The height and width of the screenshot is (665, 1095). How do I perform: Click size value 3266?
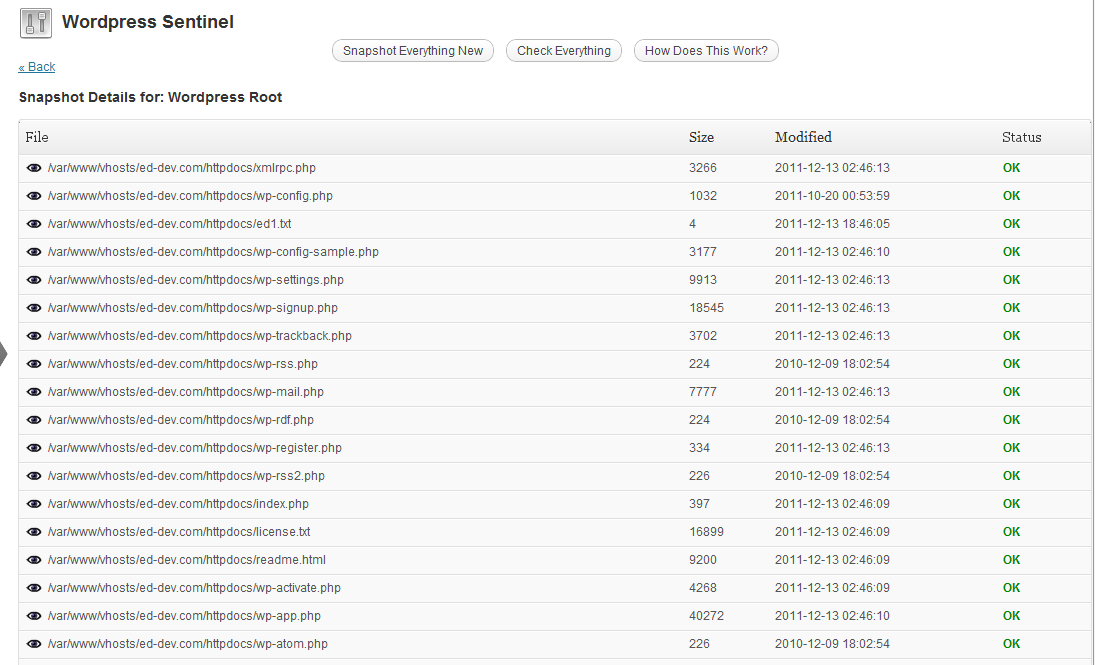[x=703, y=168]
